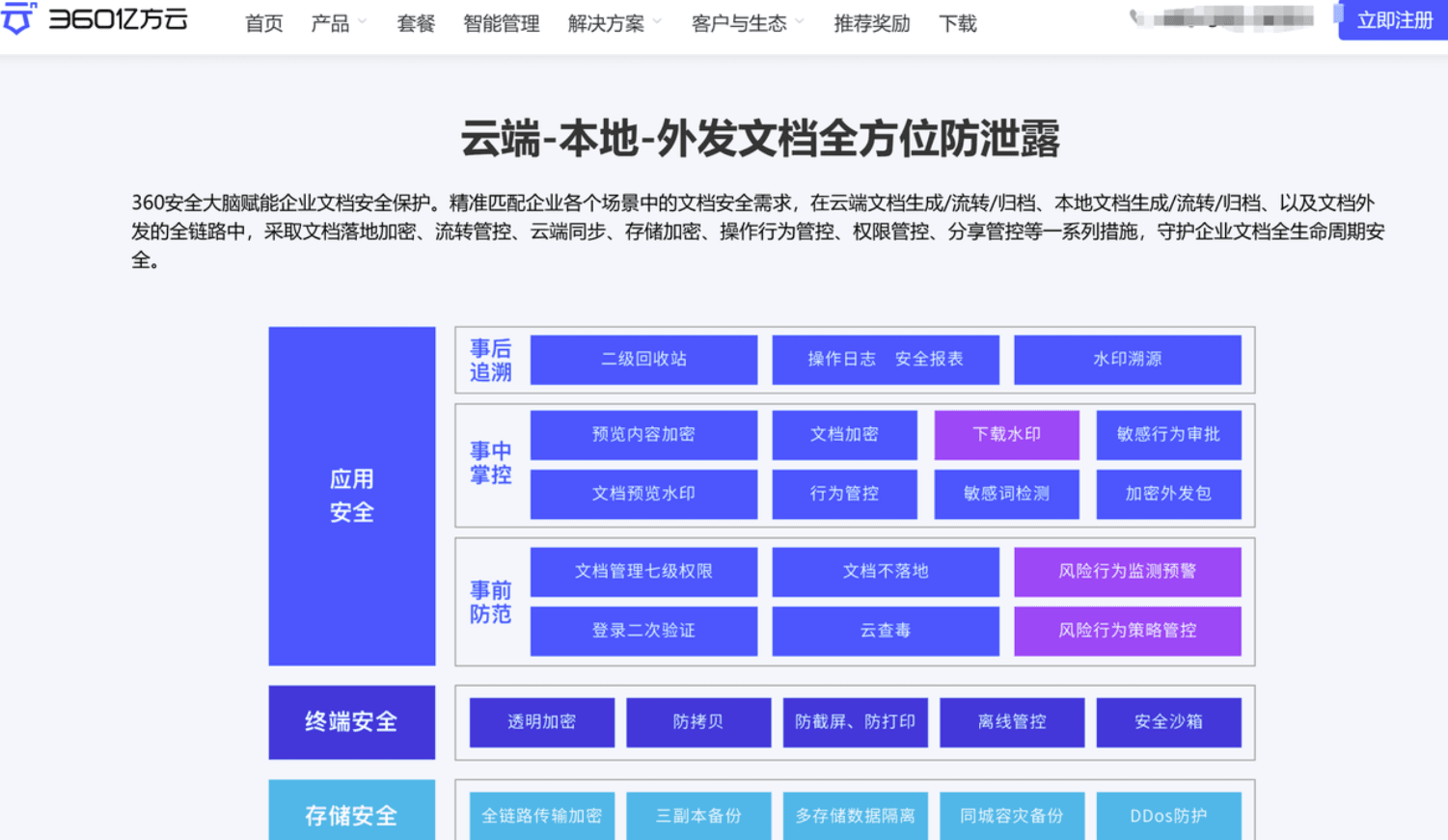Click the phone icon in header
1448x840 pixels.
point(1136,17)
